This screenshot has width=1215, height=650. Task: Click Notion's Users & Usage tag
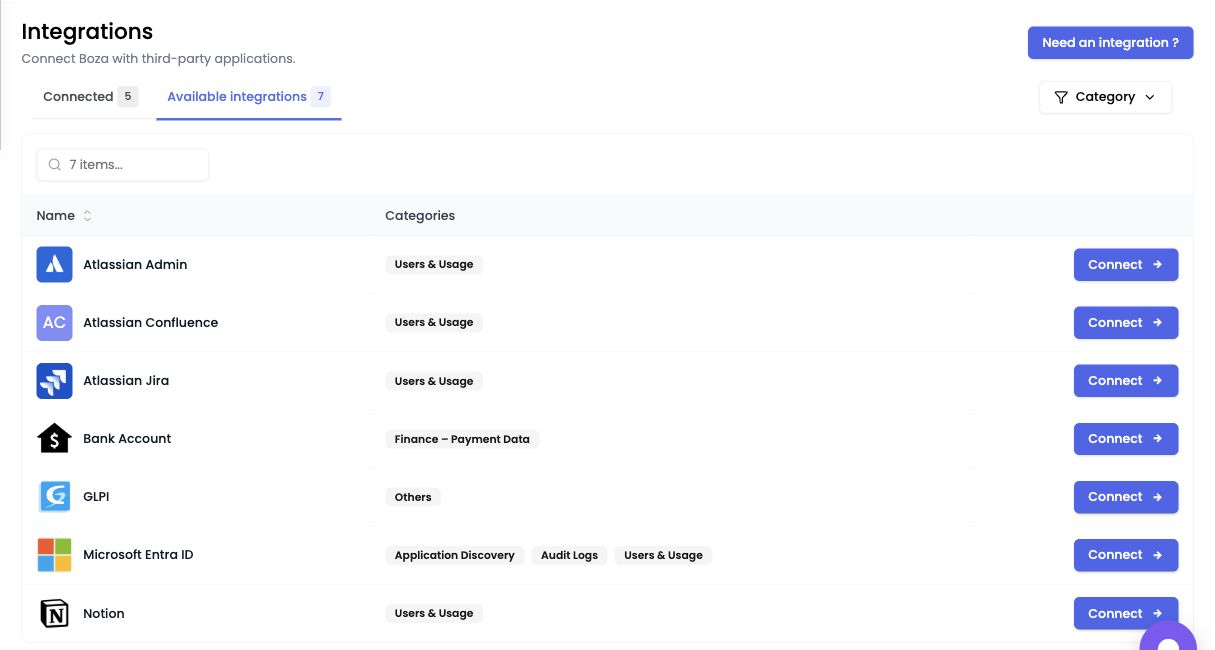click(434, 613)
